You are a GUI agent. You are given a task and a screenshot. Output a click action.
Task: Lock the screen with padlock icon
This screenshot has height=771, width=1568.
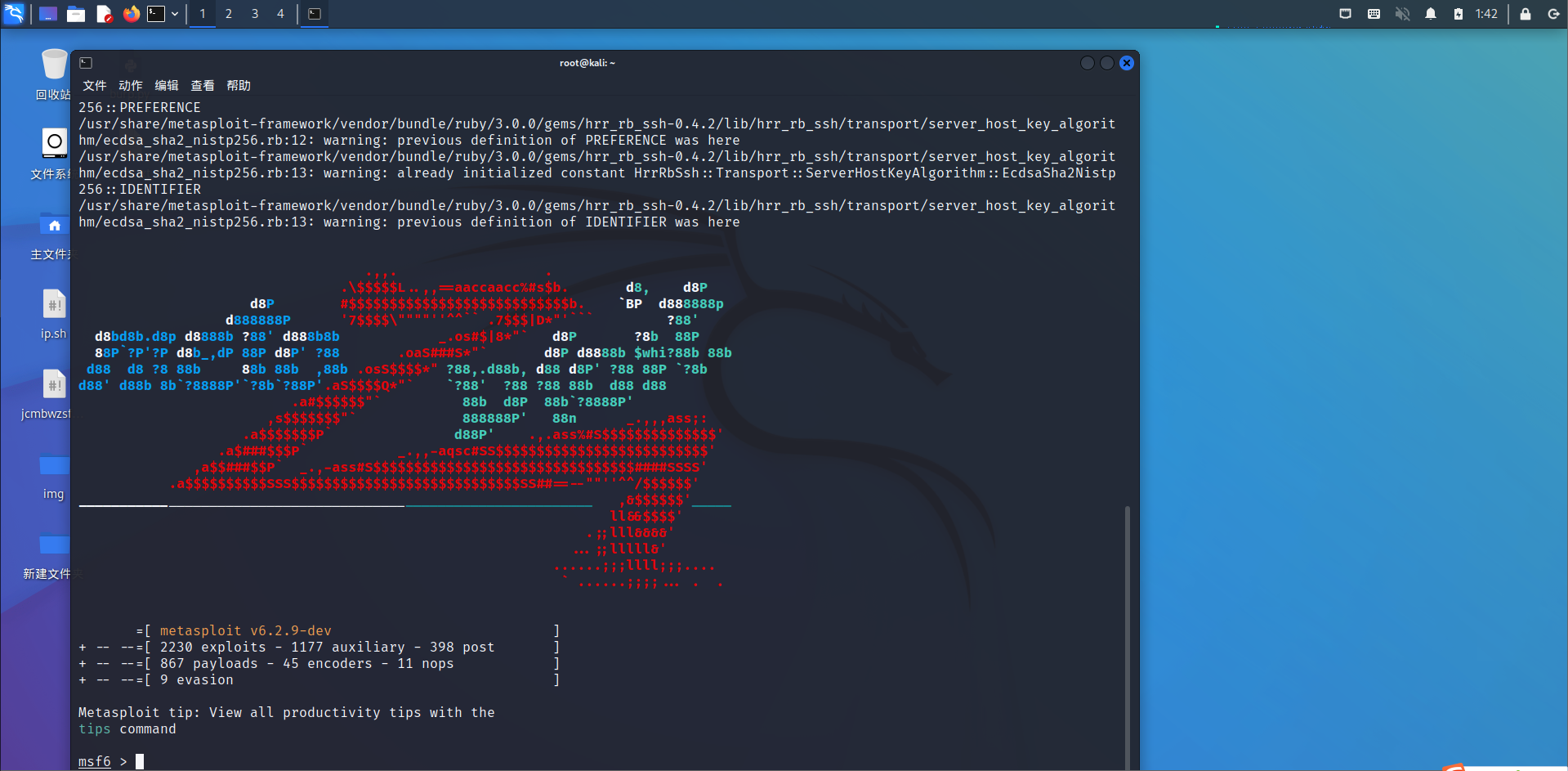coord(1525,14)
